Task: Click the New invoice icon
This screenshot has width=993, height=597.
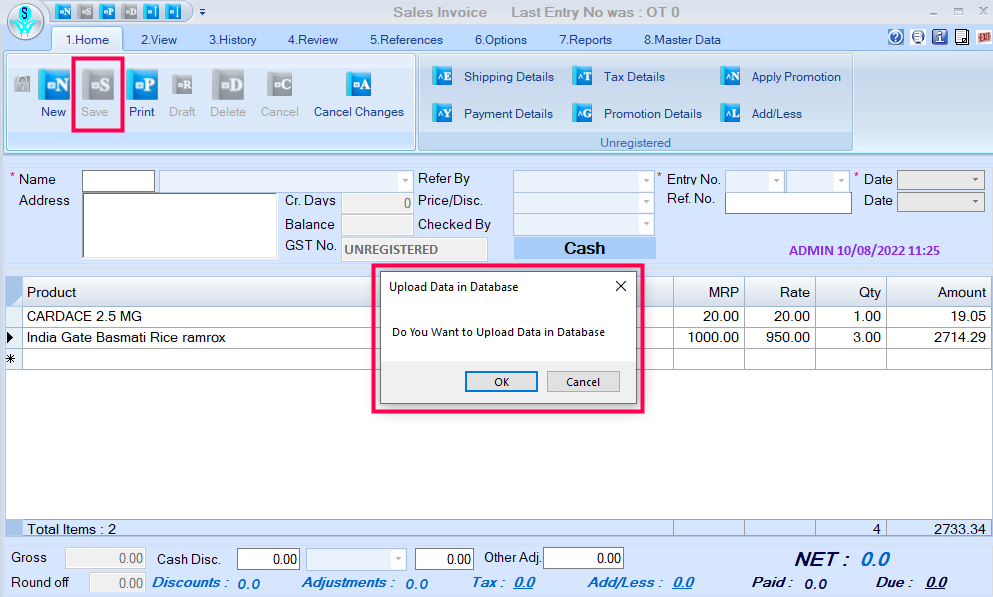Action: tap(54, 86)
